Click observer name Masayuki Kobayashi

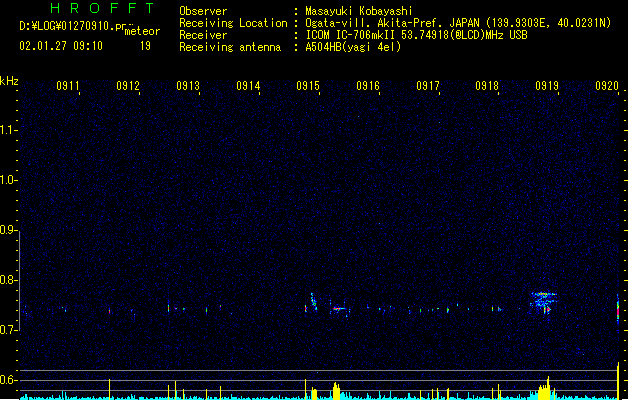(x=359, y=11)
